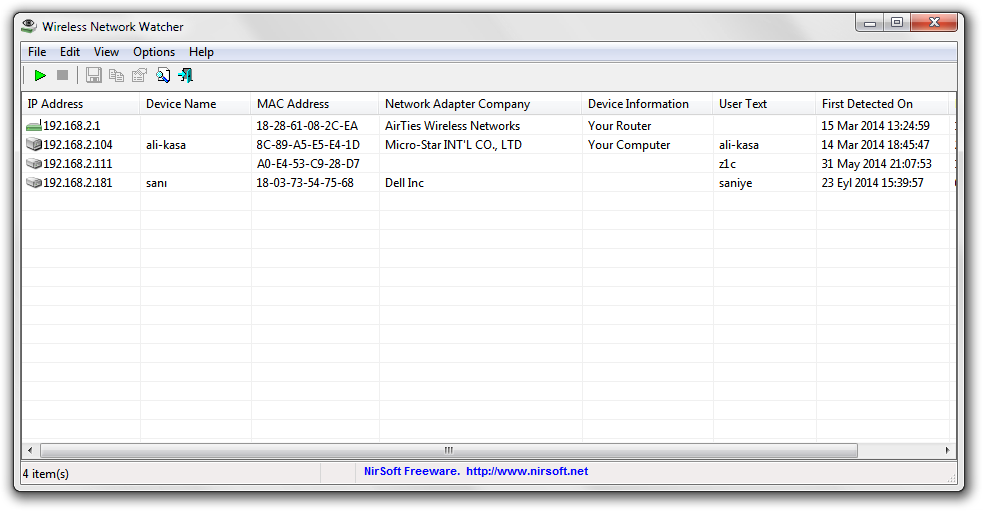Click the Exit door toolbar icon

[x=185, y=75]
